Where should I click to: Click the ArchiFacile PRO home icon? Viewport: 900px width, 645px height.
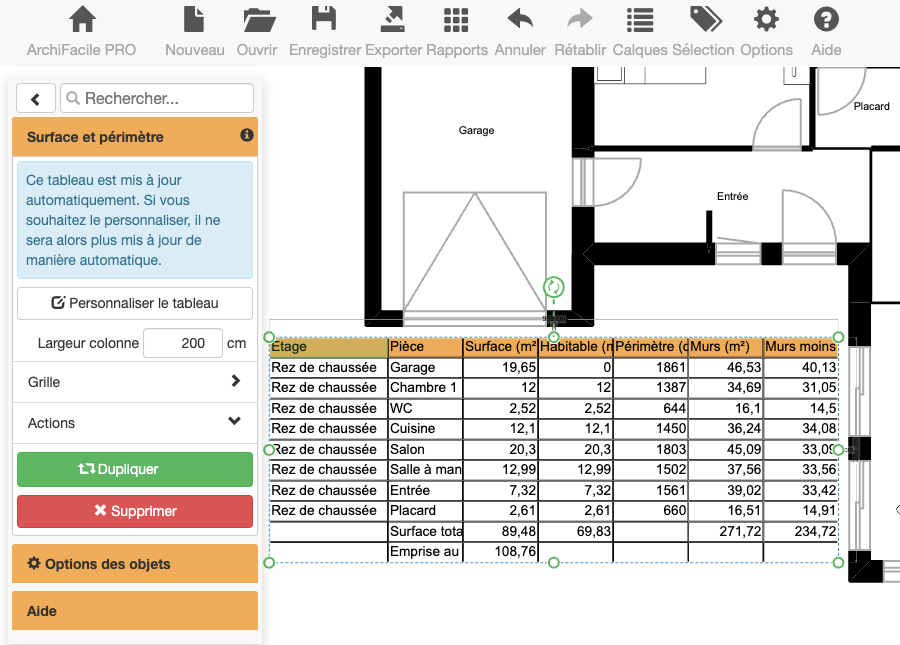tap(82, 20)
